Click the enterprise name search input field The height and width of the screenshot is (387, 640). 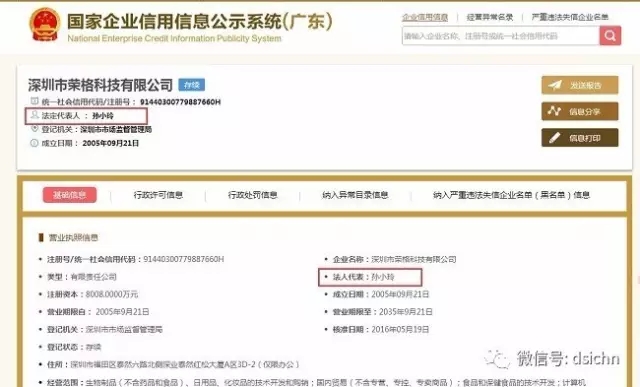point(501,36)
